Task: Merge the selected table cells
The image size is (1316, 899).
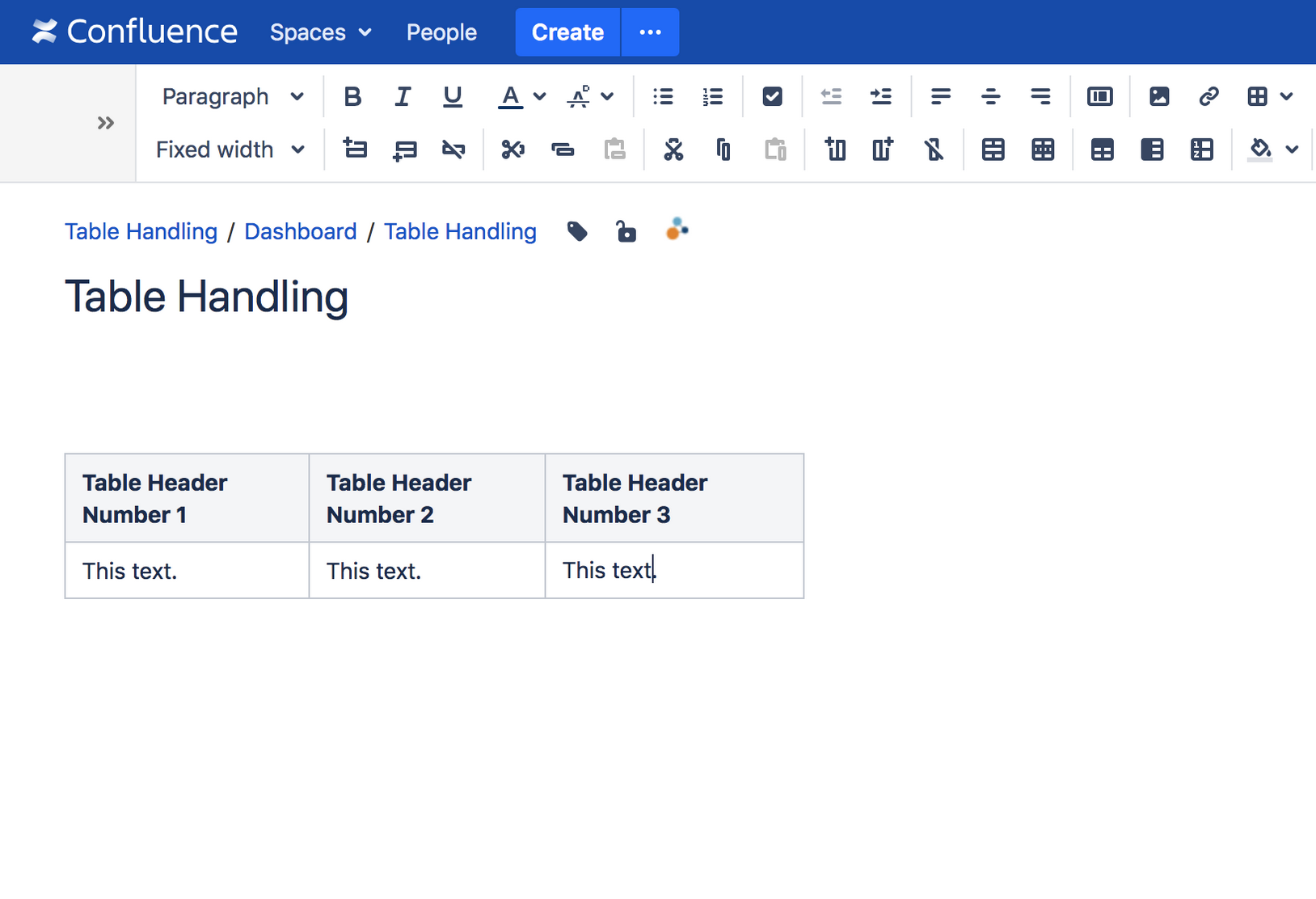Action: [x=993, y=149]
